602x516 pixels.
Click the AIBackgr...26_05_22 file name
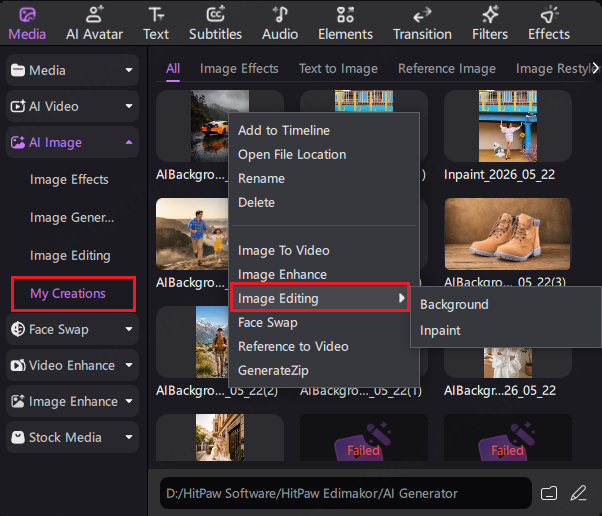[500, 391]
